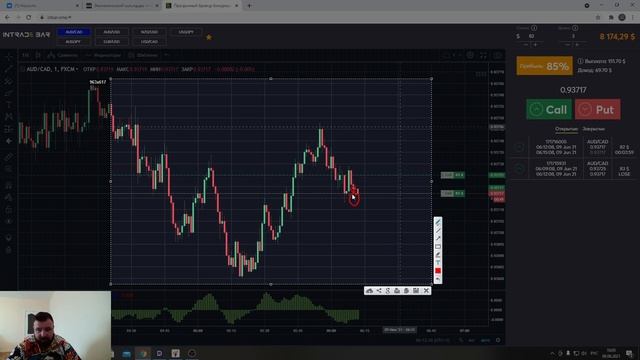Viewport: 640px width, 360px height.
Task: Place a trade with the red Put button
Action: coord(598,109)
